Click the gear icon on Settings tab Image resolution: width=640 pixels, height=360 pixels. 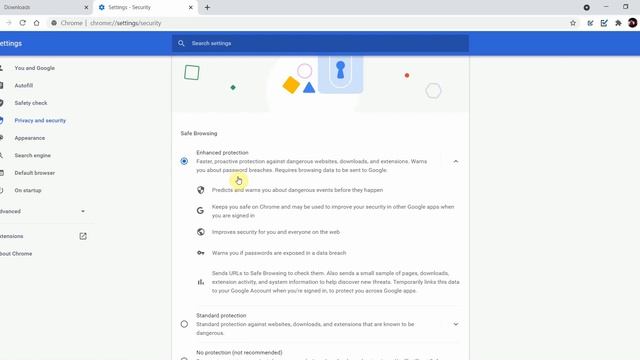[x=102, y=7]
